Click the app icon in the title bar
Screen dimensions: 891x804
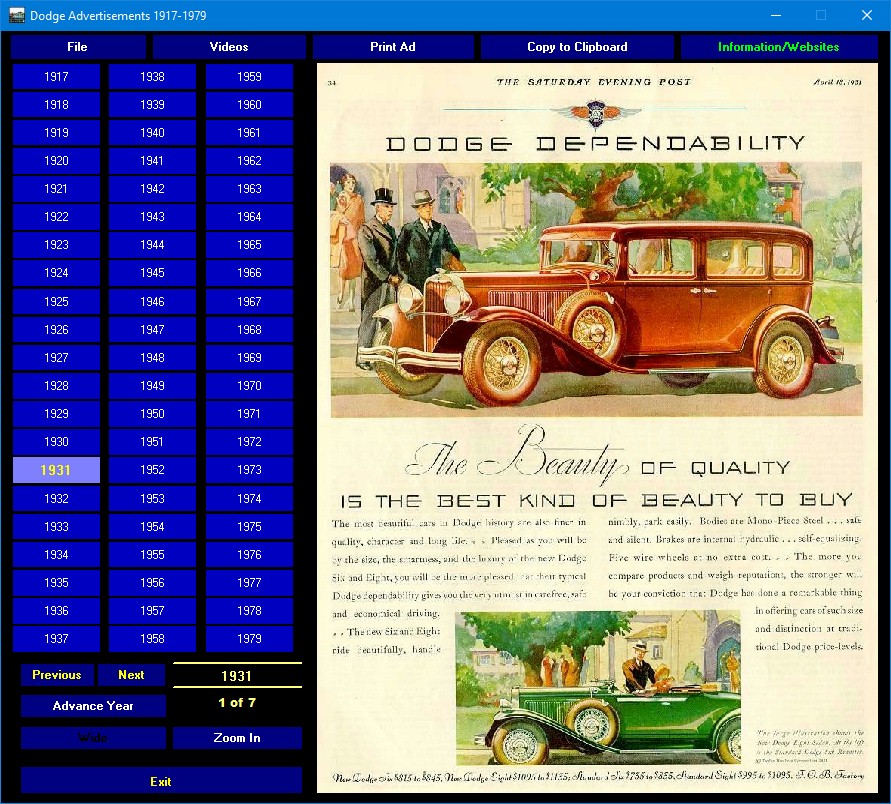coord(17,15)
